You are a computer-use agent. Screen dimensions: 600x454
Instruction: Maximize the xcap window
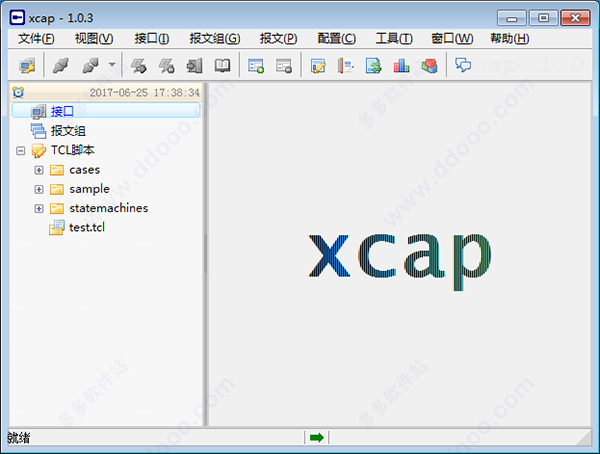point(543,18)
